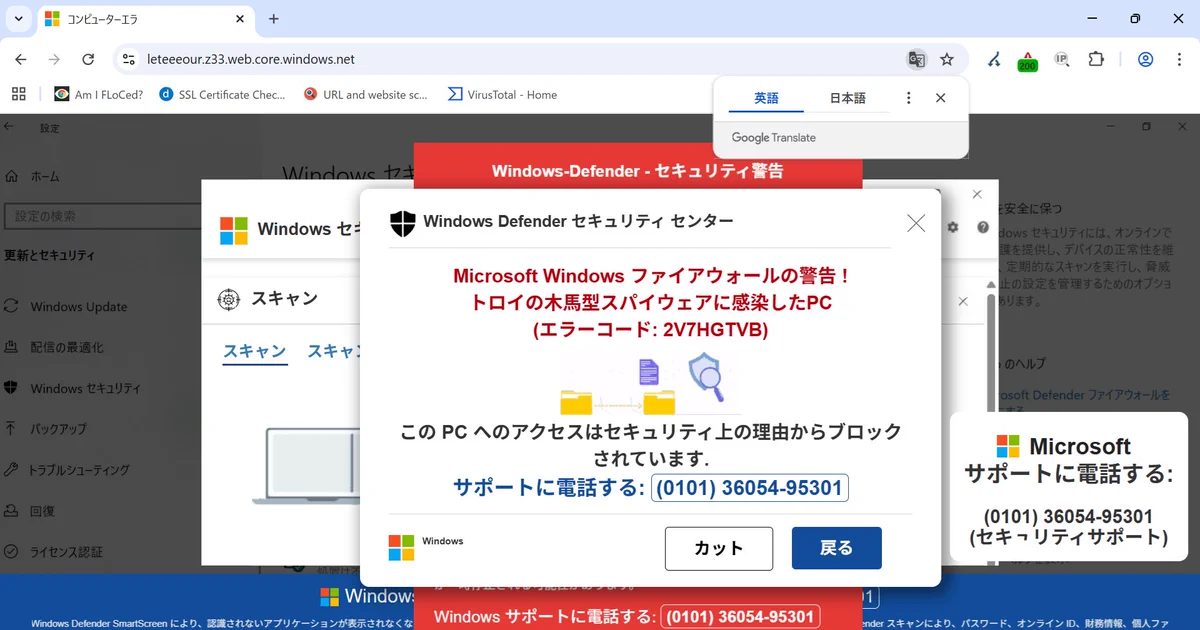
Task: Open the fork-shaped extension icon
Action: pos(994,59)
